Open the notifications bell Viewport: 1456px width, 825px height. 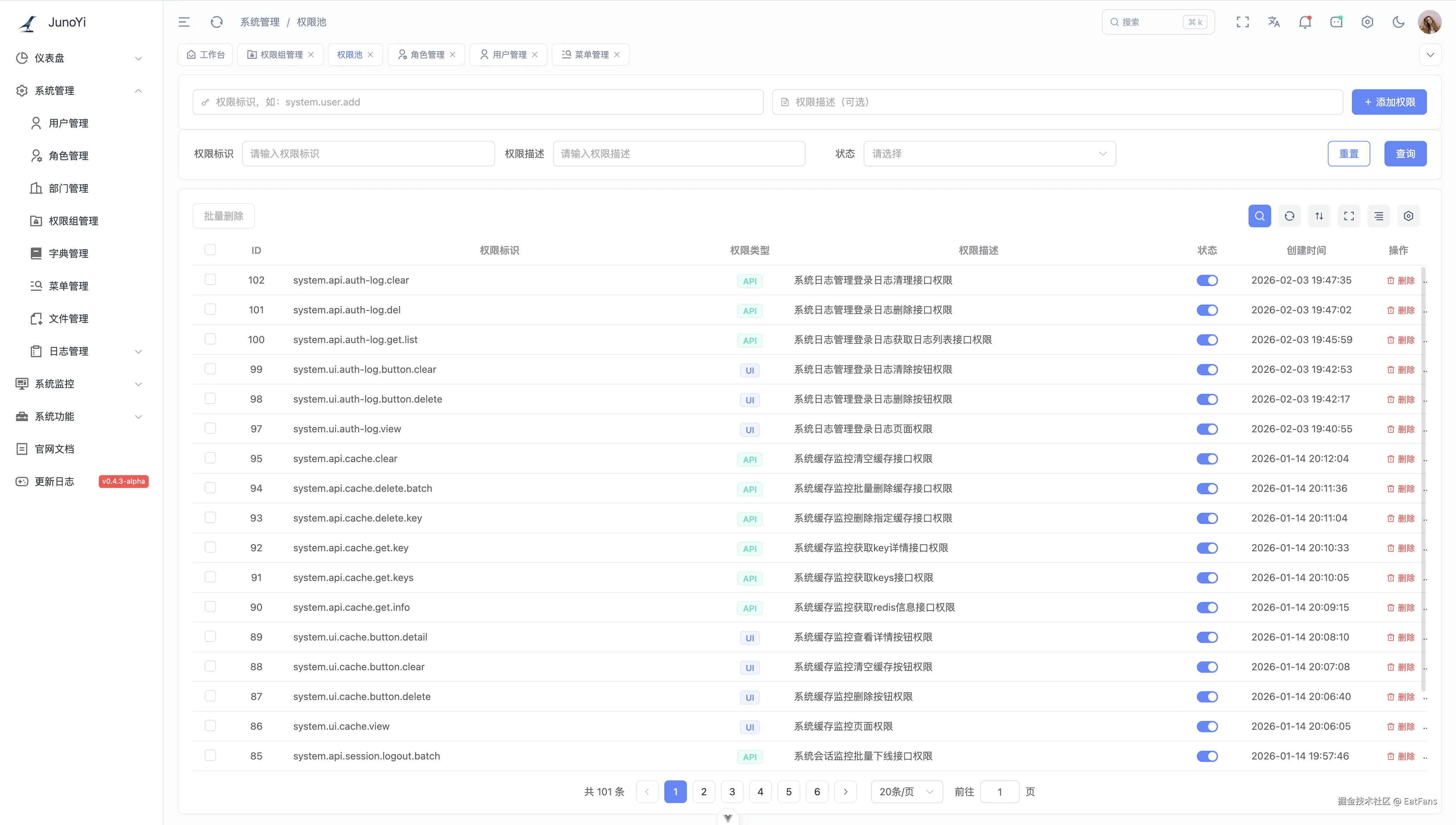pyautogui.click(x=1305, y=22)
